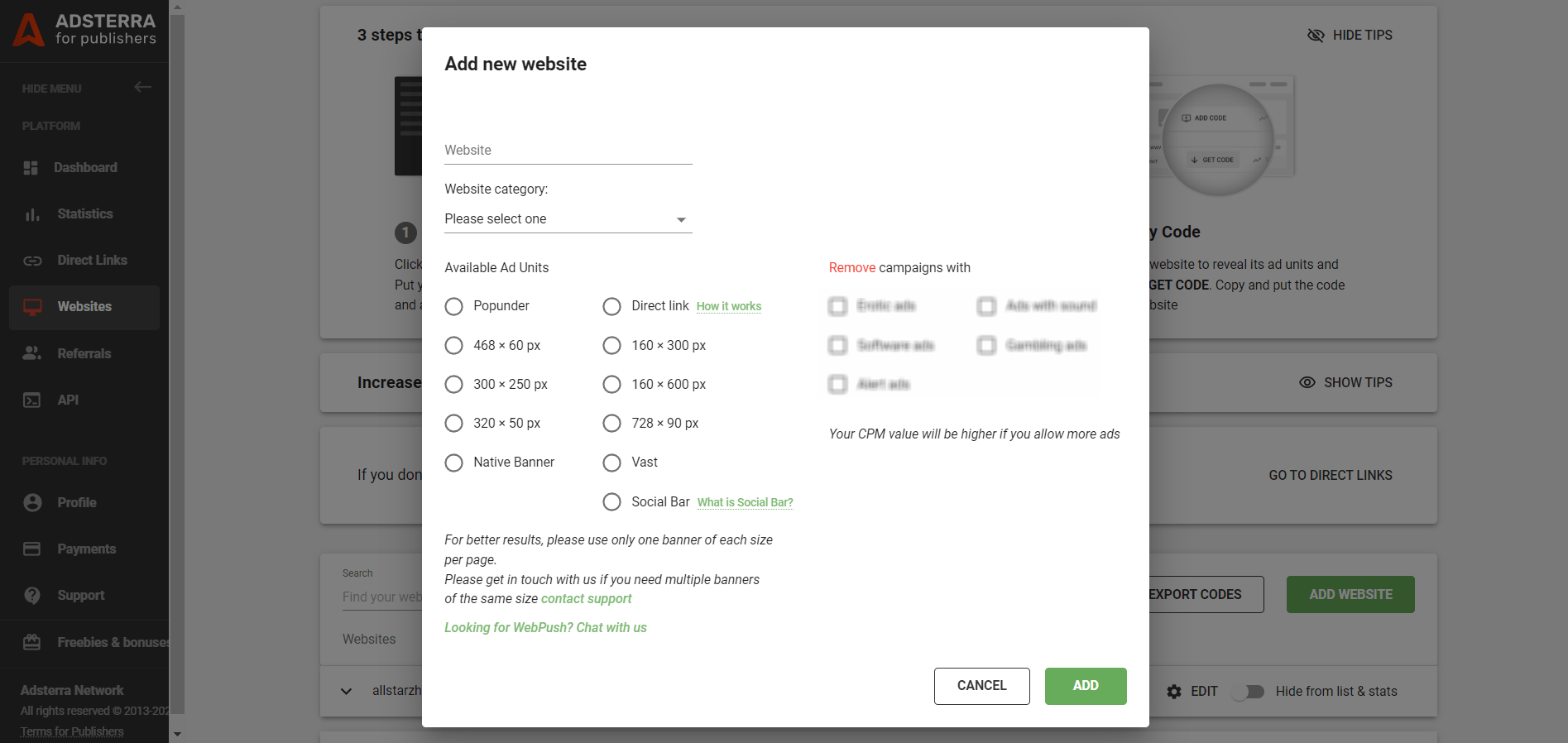Go to the Support section
This screenshot has width=1568, height=743.
tap(32, 595)
